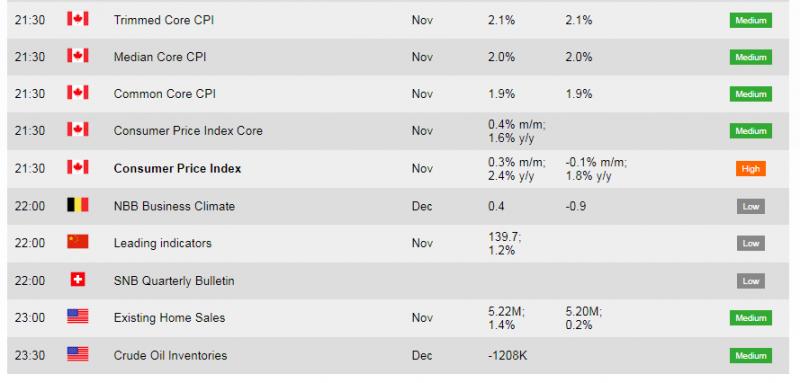
Task: Click US flag for Crude Oil Inventories
Action: tap(78, 354)
